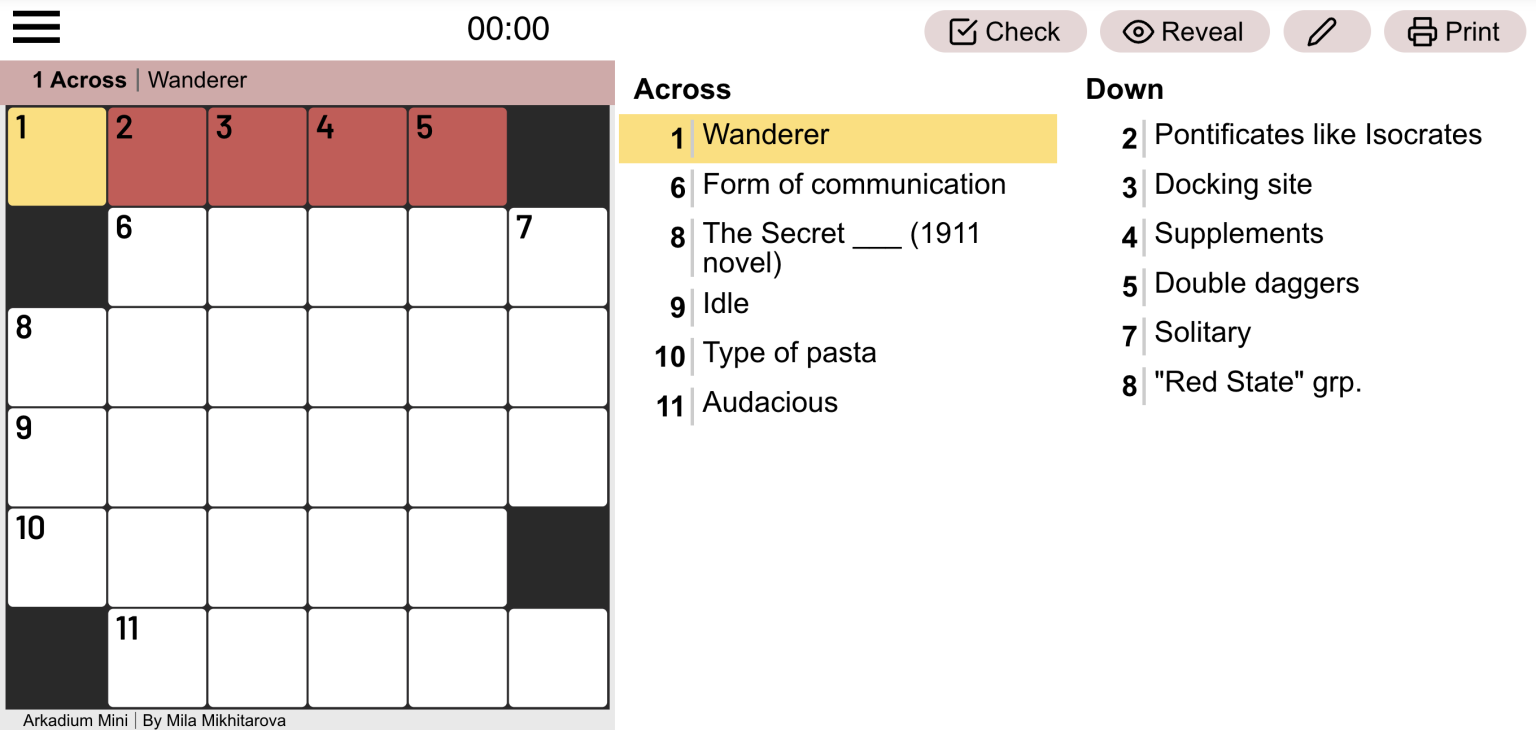
Task: Click the 'Audacious' clue
Action: [x=770, y=402]
